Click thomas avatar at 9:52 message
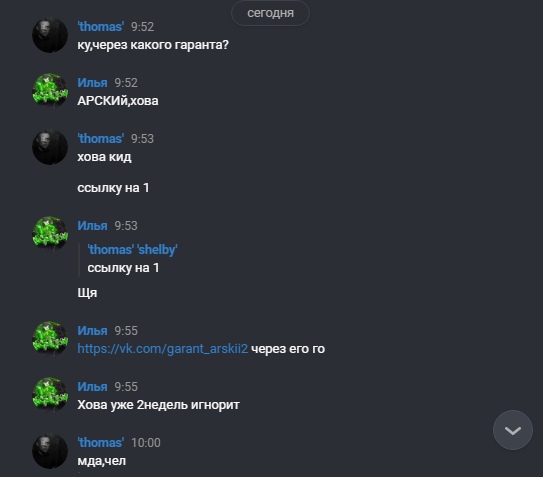The width and height of the screenshot is (543, 477). [50, 35]
